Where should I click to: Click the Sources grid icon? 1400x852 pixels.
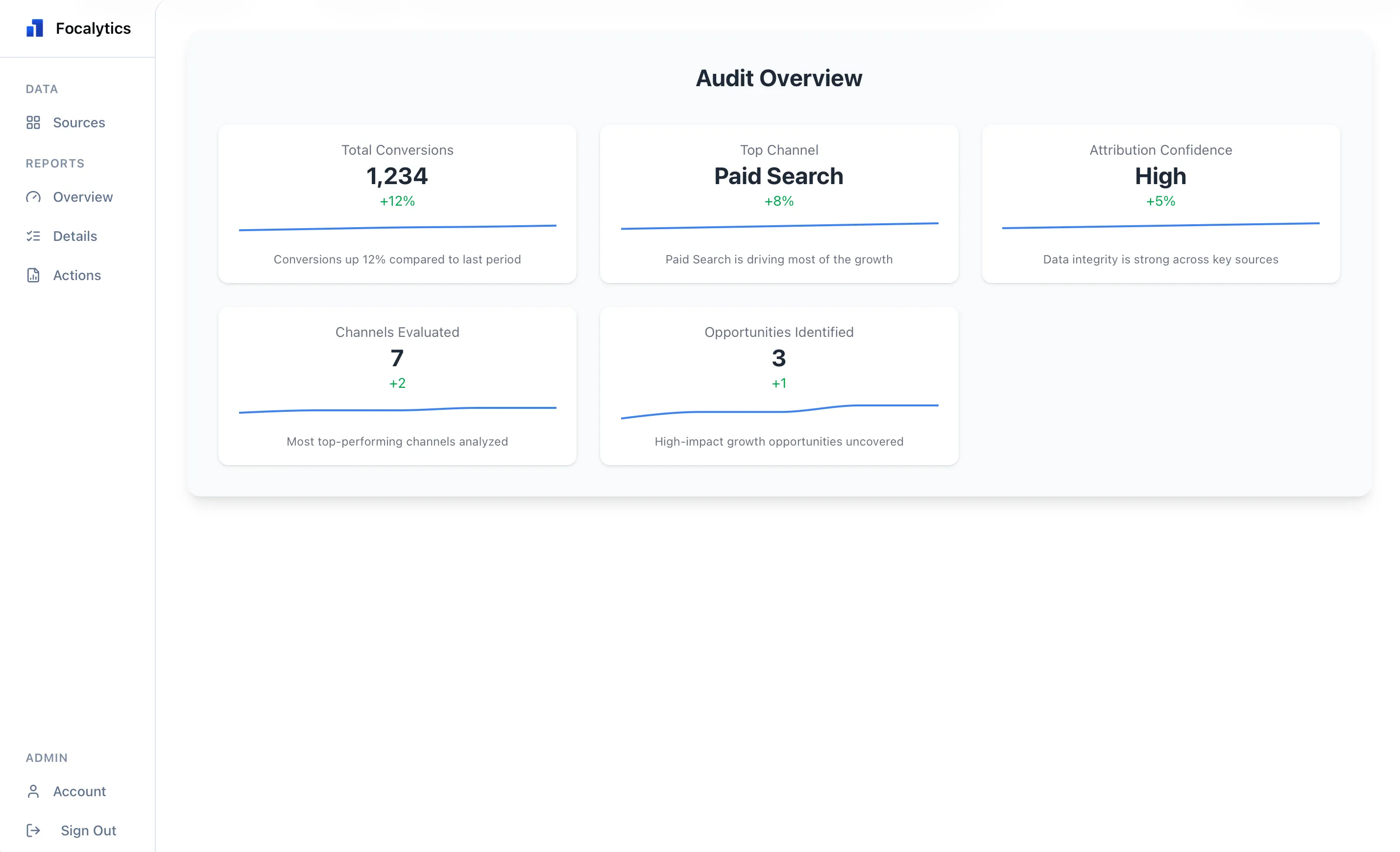click(34, 123)
